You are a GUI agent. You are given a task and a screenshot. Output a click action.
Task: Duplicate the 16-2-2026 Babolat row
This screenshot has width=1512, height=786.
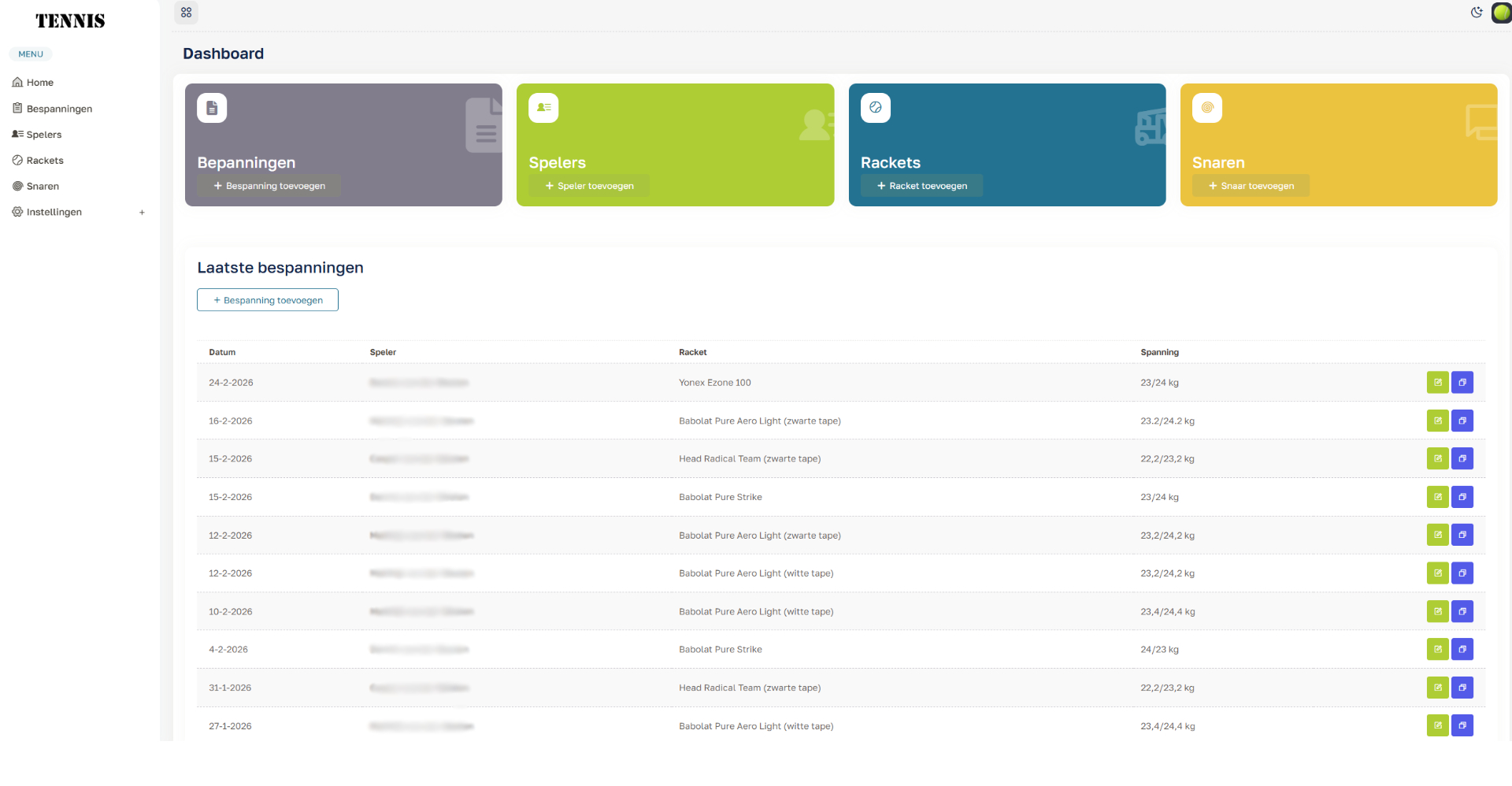(1462, 421)
